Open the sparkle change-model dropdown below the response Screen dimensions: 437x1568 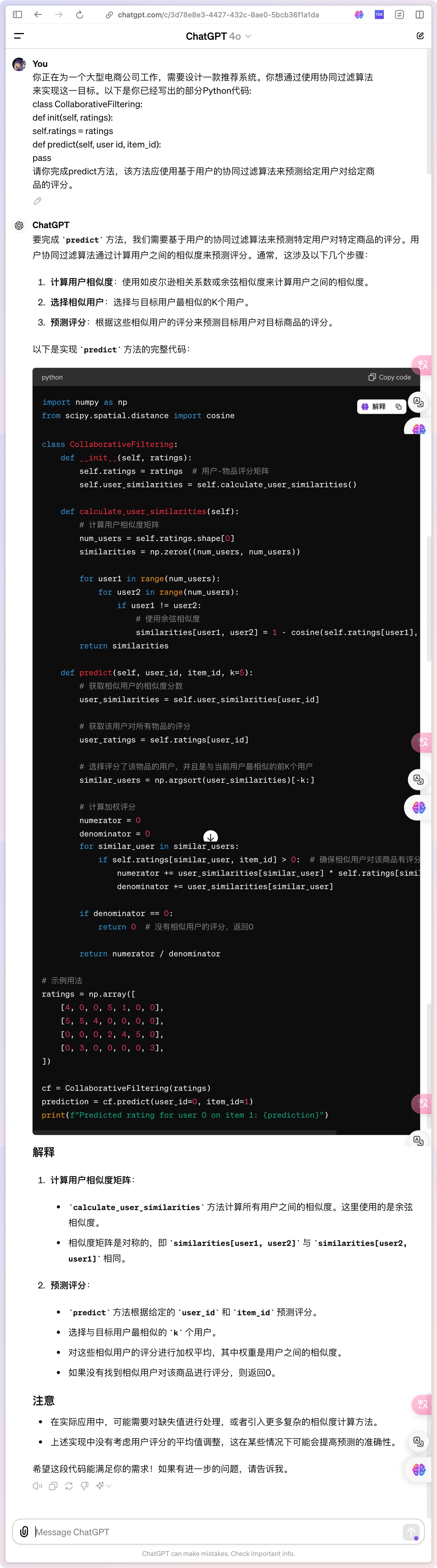(x=104, y=1486)
